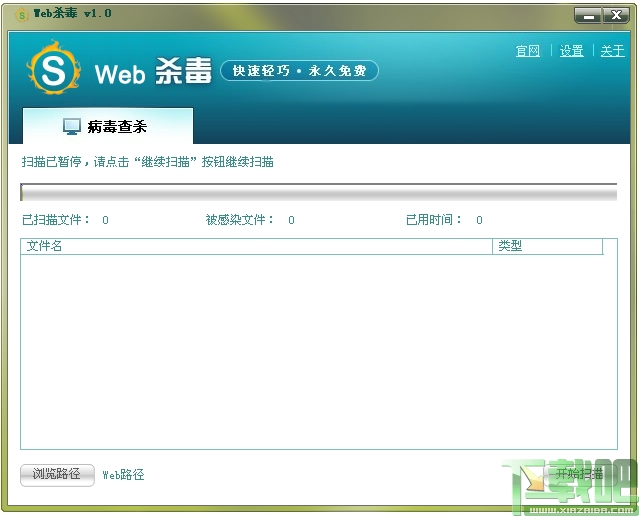The image size is (639, 516).
Task: Click the empty scan results list
Action: point(319,352)
